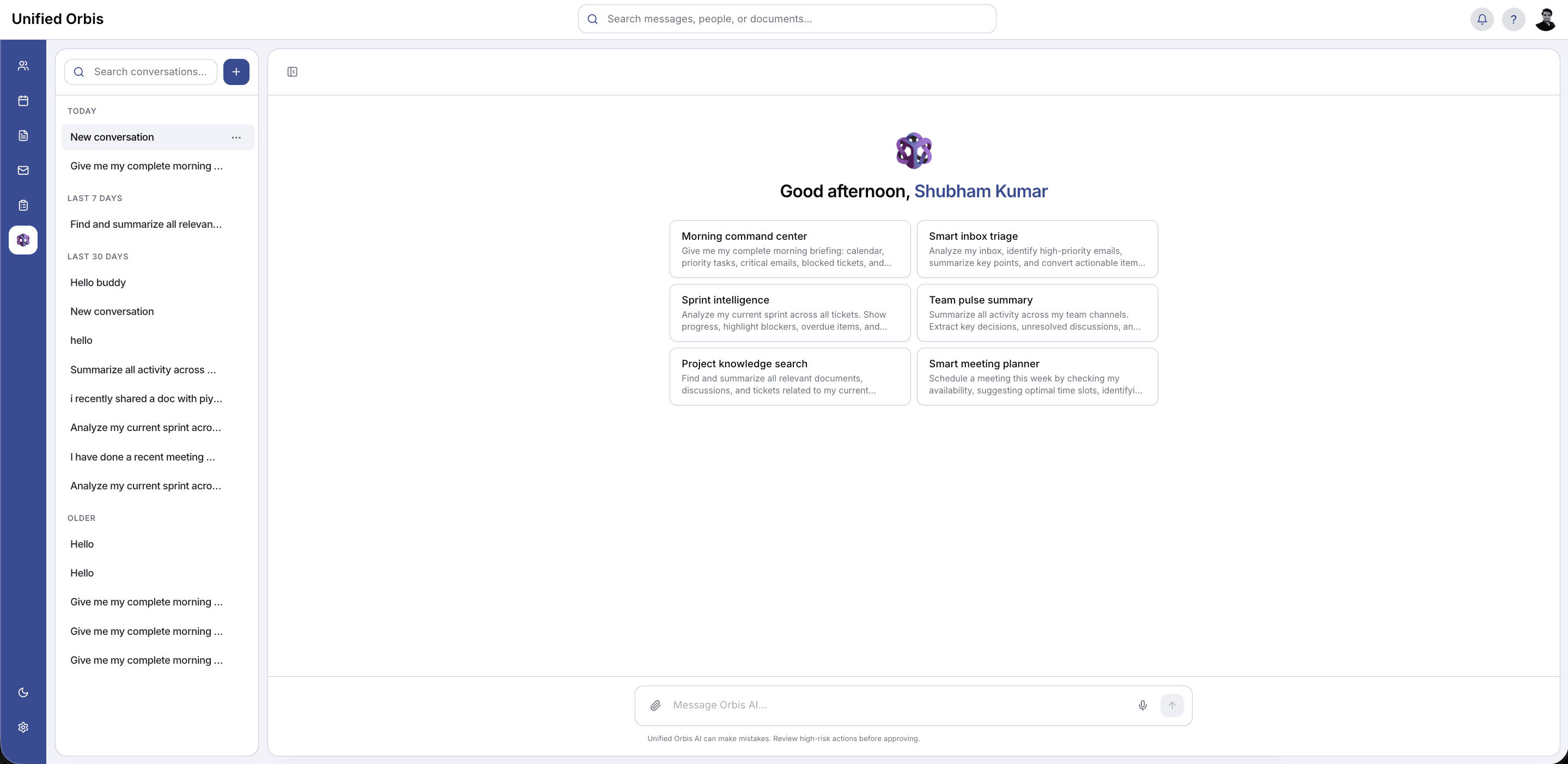Open 'Summarize all activity across' conversation
This screenshot has width=1568, height=764.
(158, 369)
